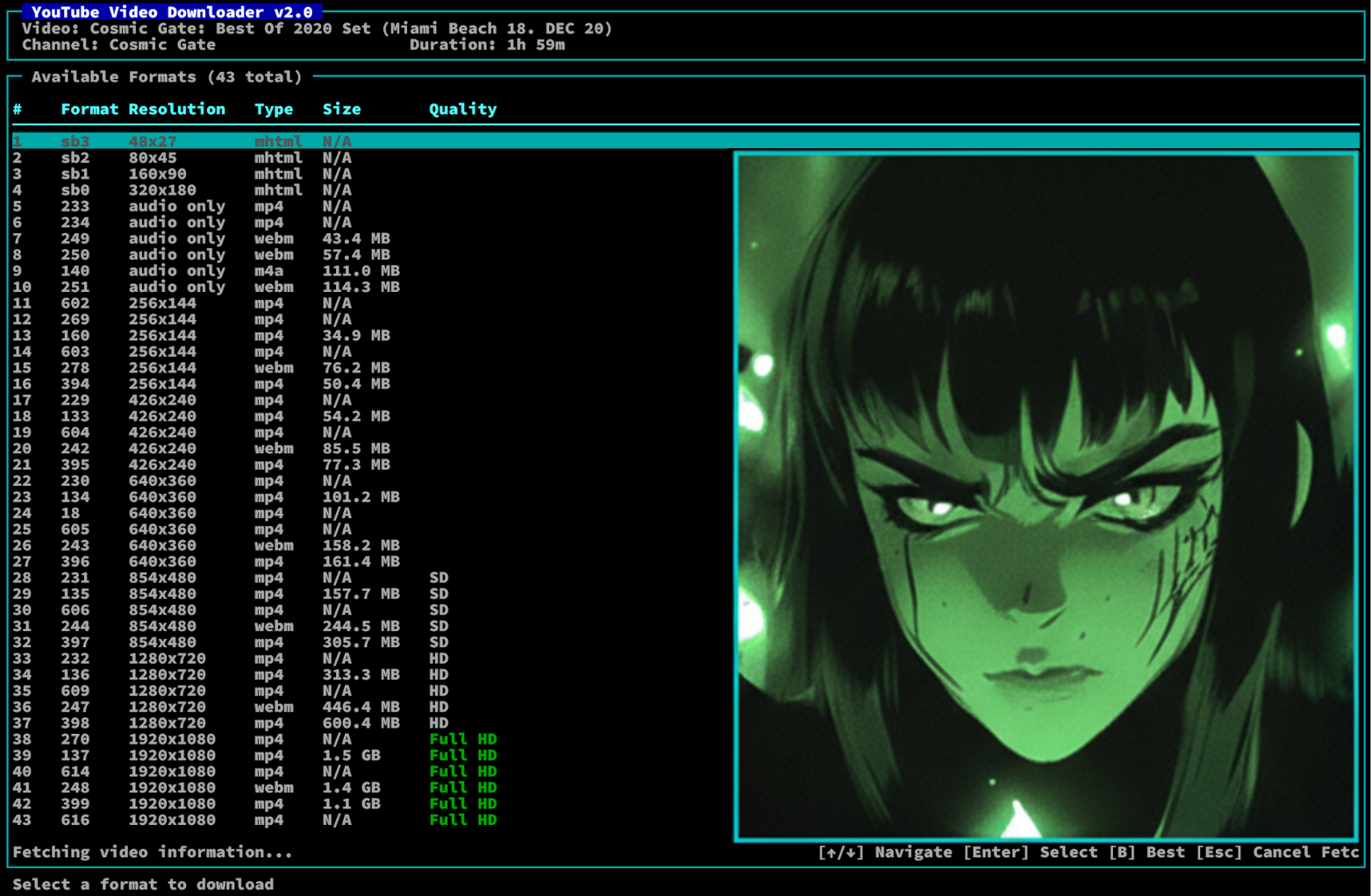
Task: Click the Quality column header
Action: (x=462, y=109)
